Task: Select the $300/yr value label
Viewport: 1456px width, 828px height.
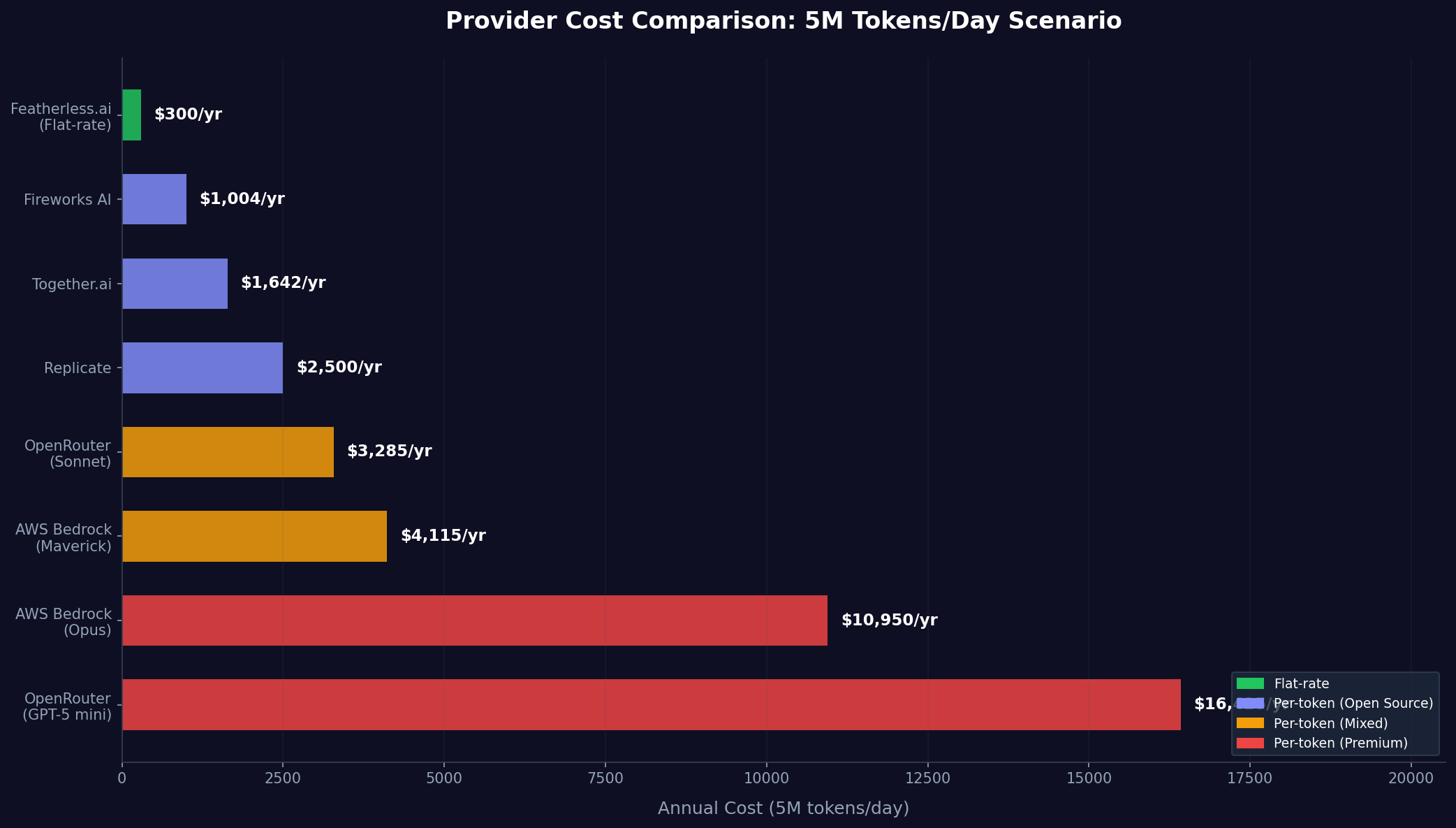Action: pyautogui.click(x=189, y=115)
